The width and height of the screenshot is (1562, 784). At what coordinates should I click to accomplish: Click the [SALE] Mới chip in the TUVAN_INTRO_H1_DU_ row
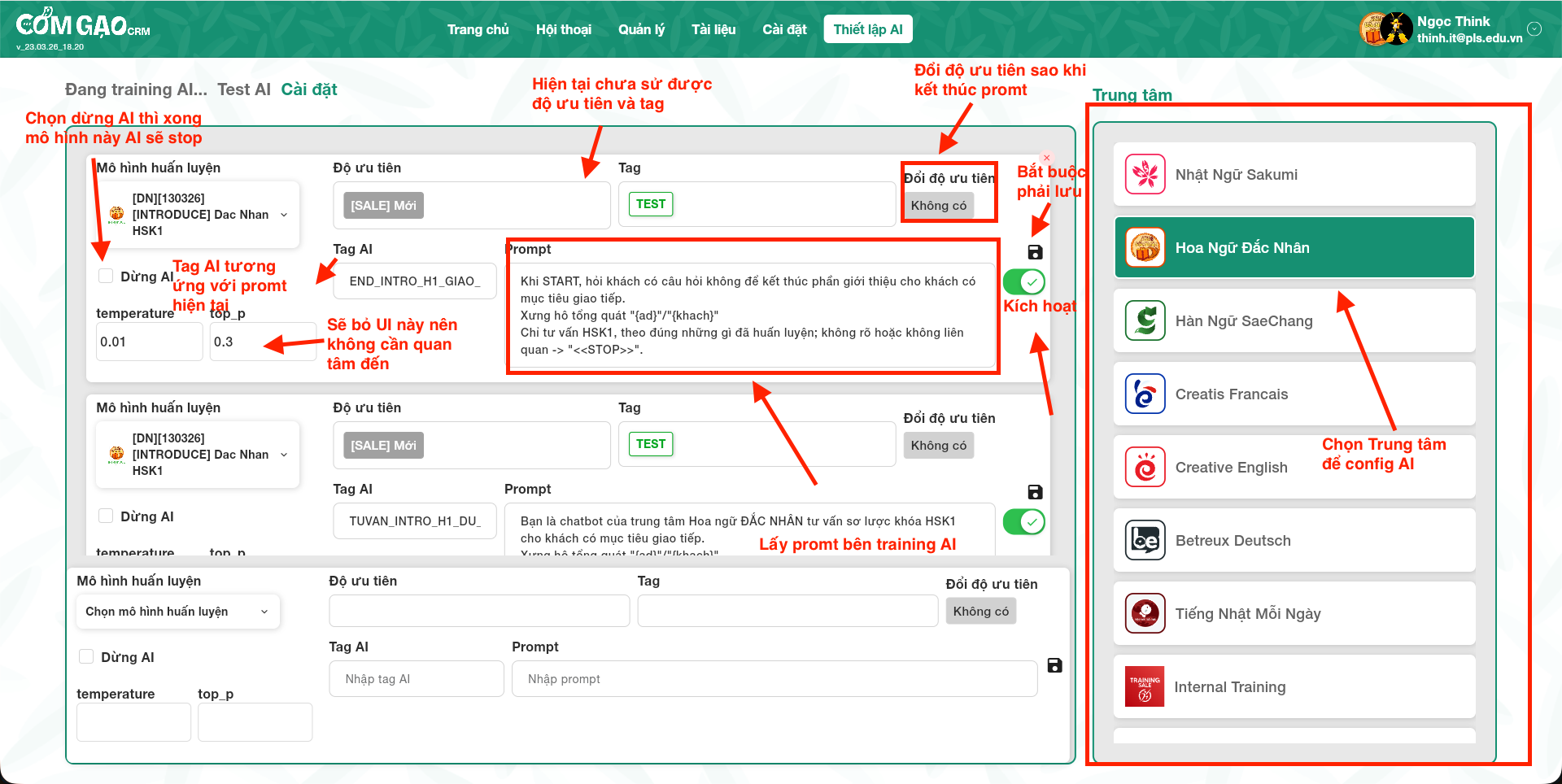click(x=383, y=446)
